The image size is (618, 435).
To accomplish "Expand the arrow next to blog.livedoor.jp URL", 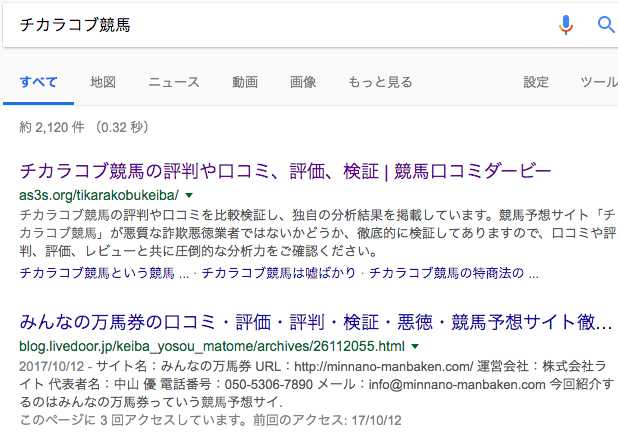I will [415, 346].
